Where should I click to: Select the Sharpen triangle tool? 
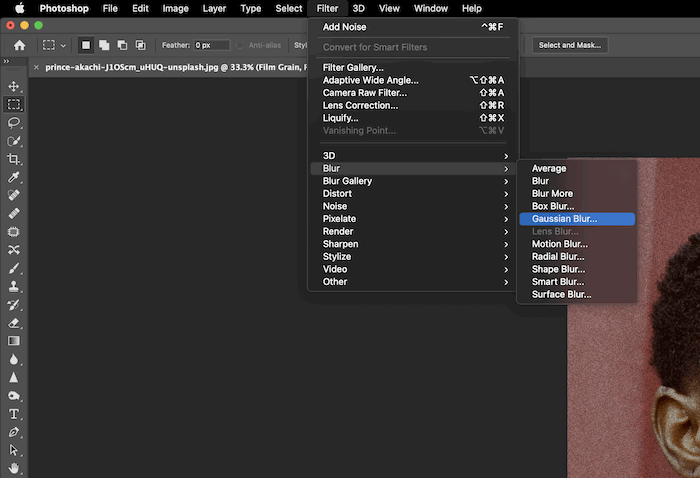click(x=14, y=378)
